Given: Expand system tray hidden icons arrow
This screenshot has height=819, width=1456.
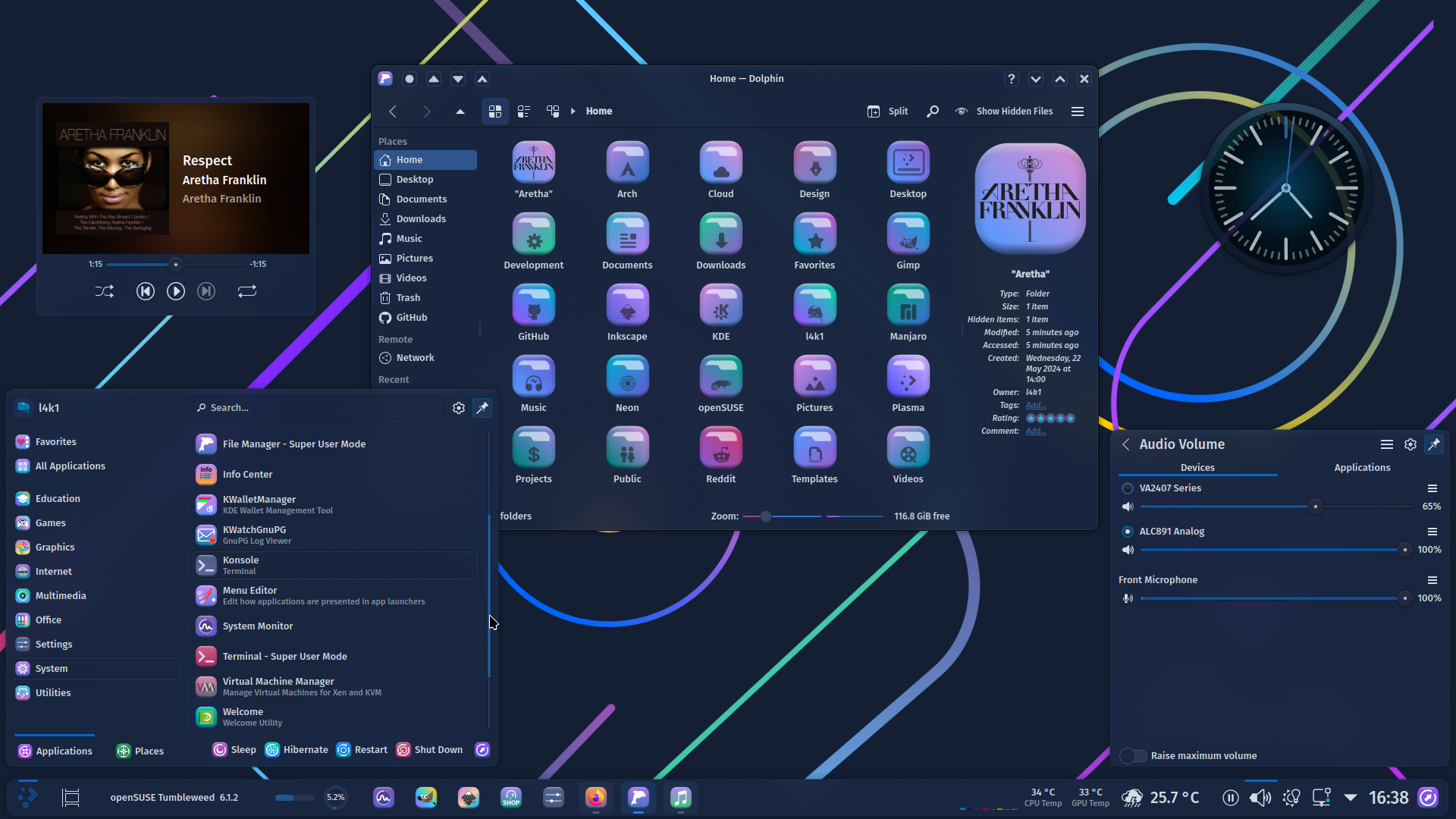Looking at the screenshot, I should tap(1351, 798).
